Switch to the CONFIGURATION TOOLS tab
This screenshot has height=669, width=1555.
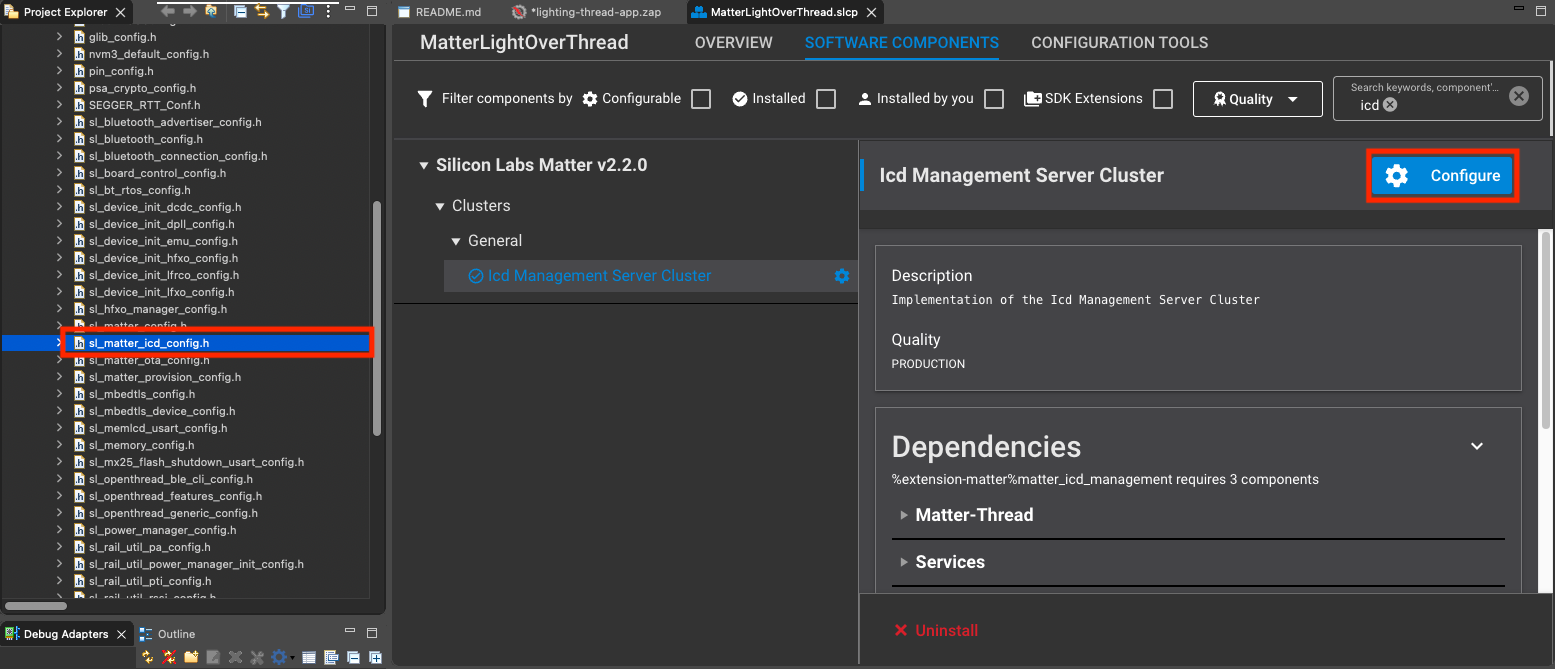tap(1119, 43)
